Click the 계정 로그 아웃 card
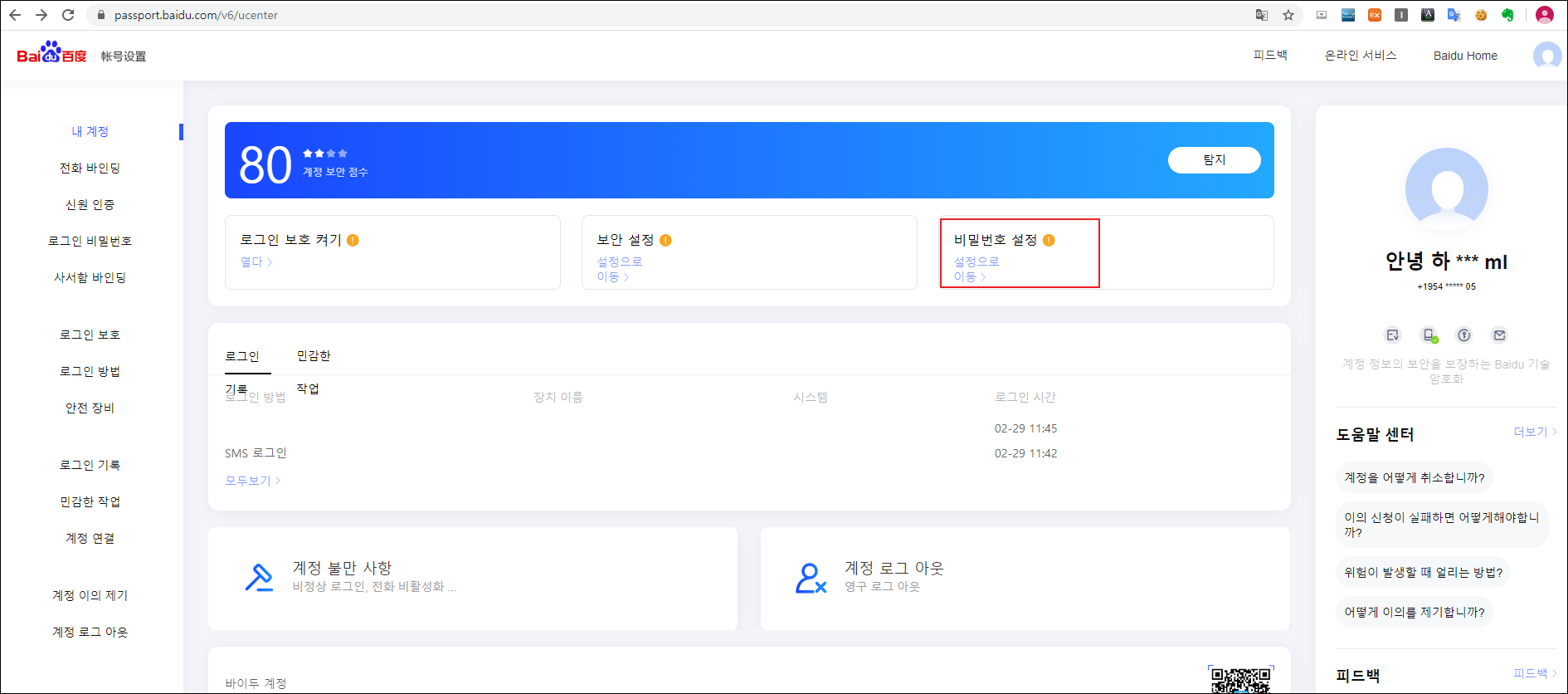1568x694 pixels. [x=1025, y=579]
